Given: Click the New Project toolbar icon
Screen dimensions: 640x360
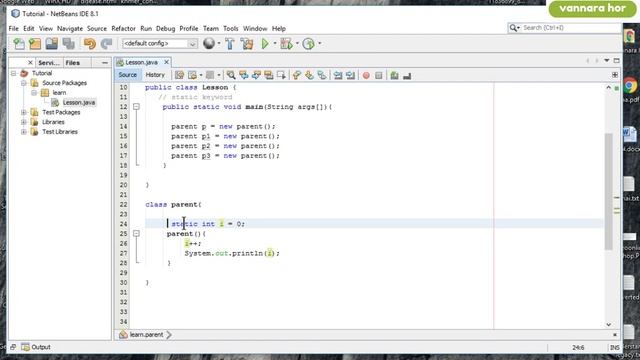Looking at the screenshot, I should 35,44.
